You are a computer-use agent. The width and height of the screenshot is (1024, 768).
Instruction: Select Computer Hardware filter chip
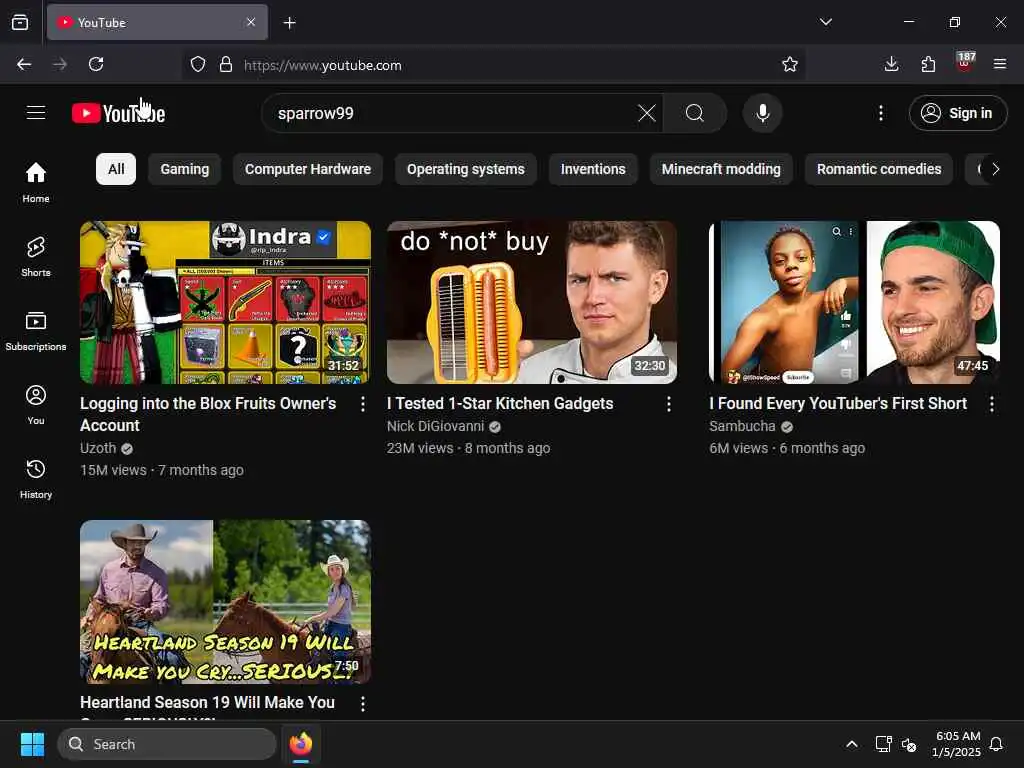(308, 169)
